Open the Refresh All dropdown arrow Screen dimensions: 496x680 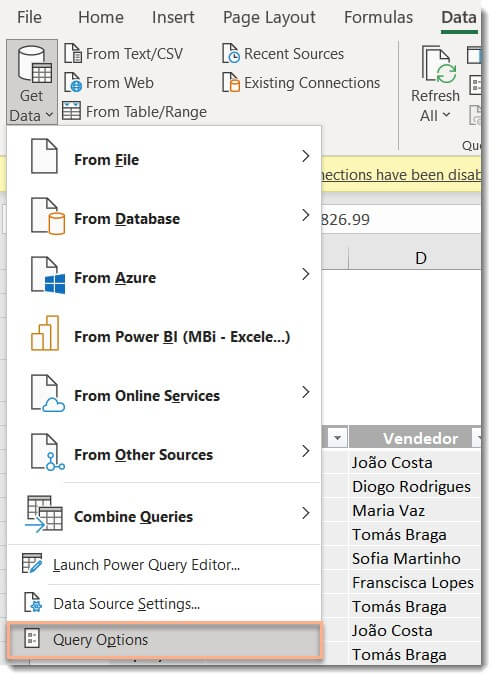446,115
